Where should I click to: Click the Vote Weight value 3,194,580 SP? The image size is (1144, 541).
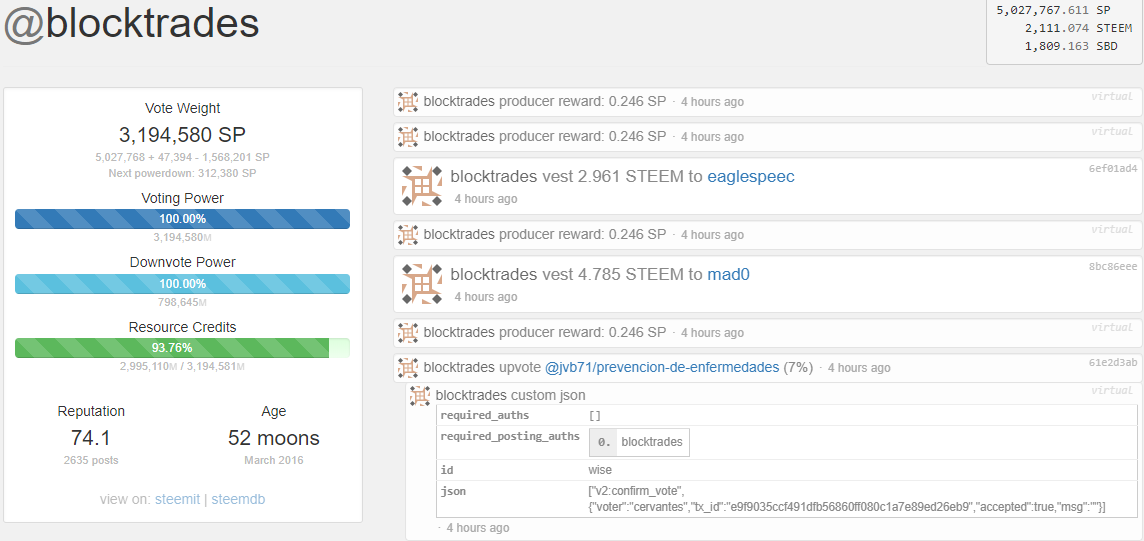point(182,135)
